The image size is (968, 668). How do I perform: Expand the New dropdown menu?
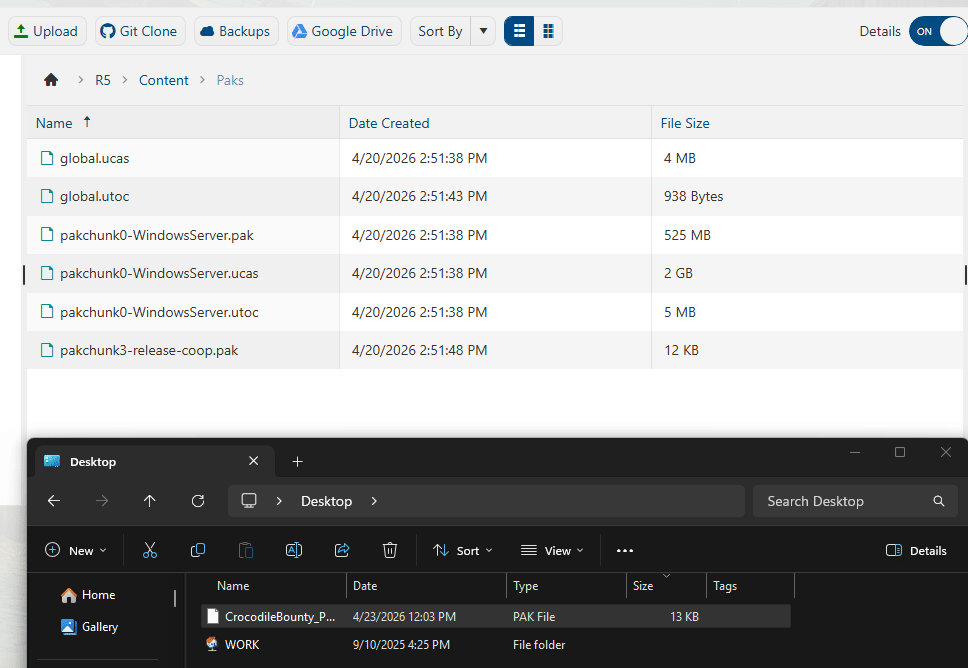[76, 550]
